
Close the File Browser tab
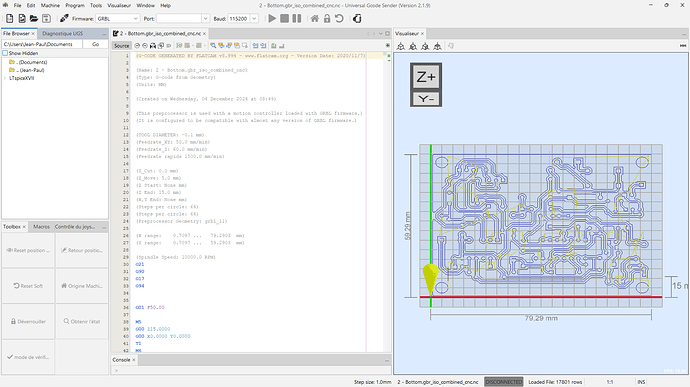click(x=33, y=33)
